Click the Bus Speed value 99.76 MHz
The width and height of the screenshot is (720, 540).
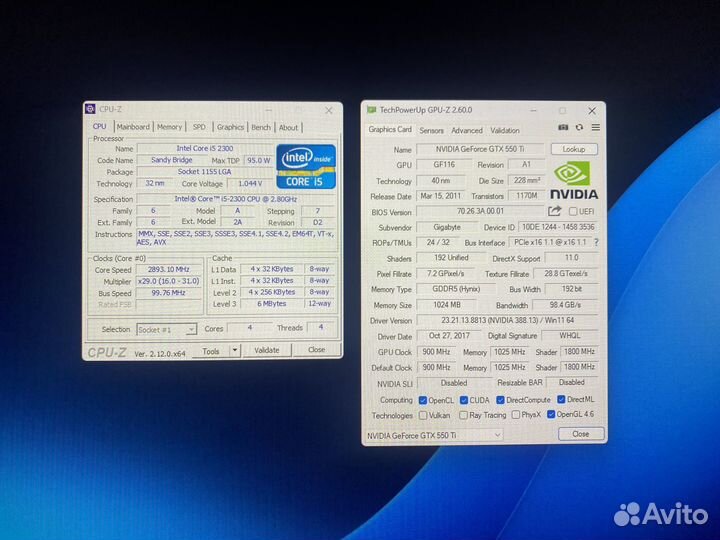pos(169,292)
